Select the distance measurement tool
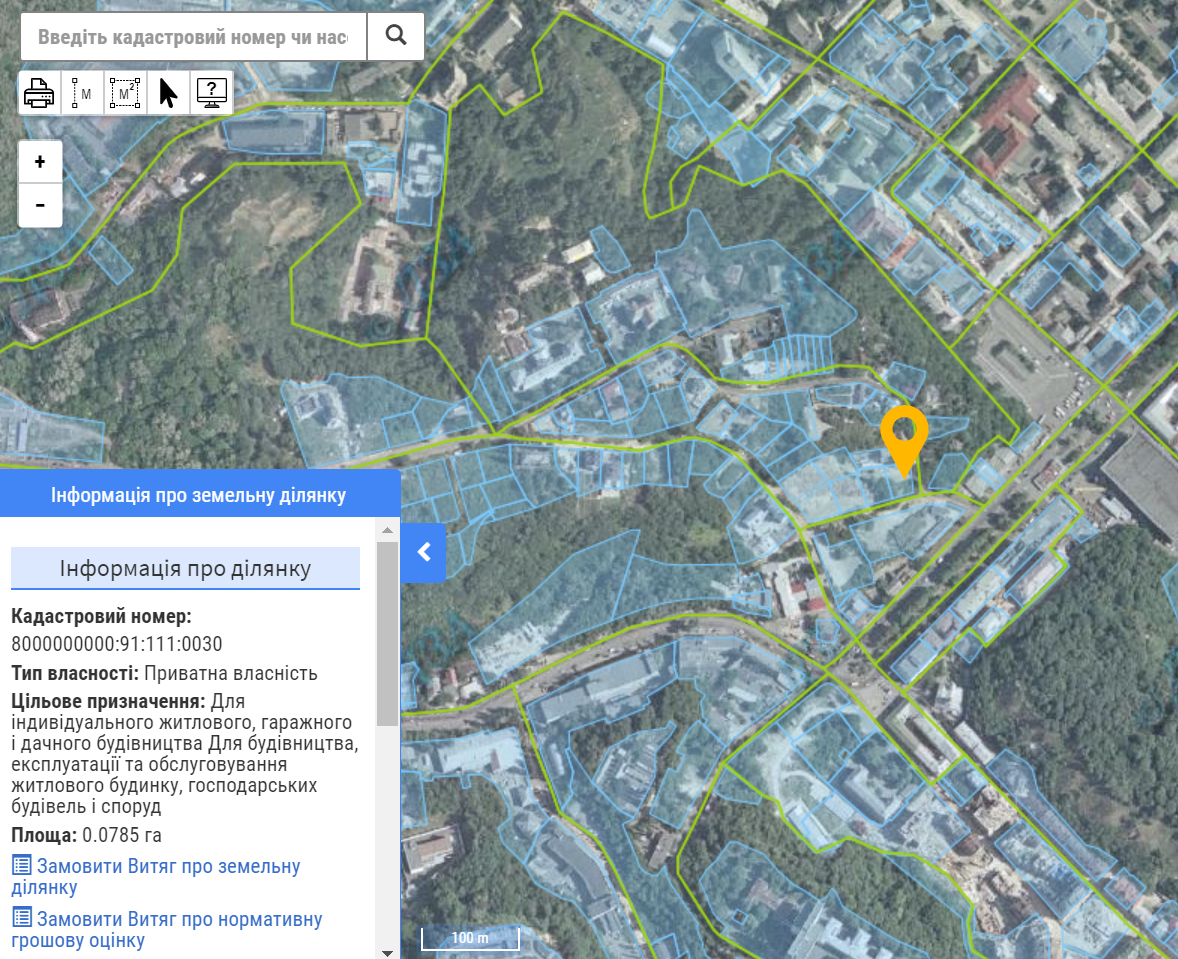This screenshot has width=1178, height=959. click(x=82, y=93)
